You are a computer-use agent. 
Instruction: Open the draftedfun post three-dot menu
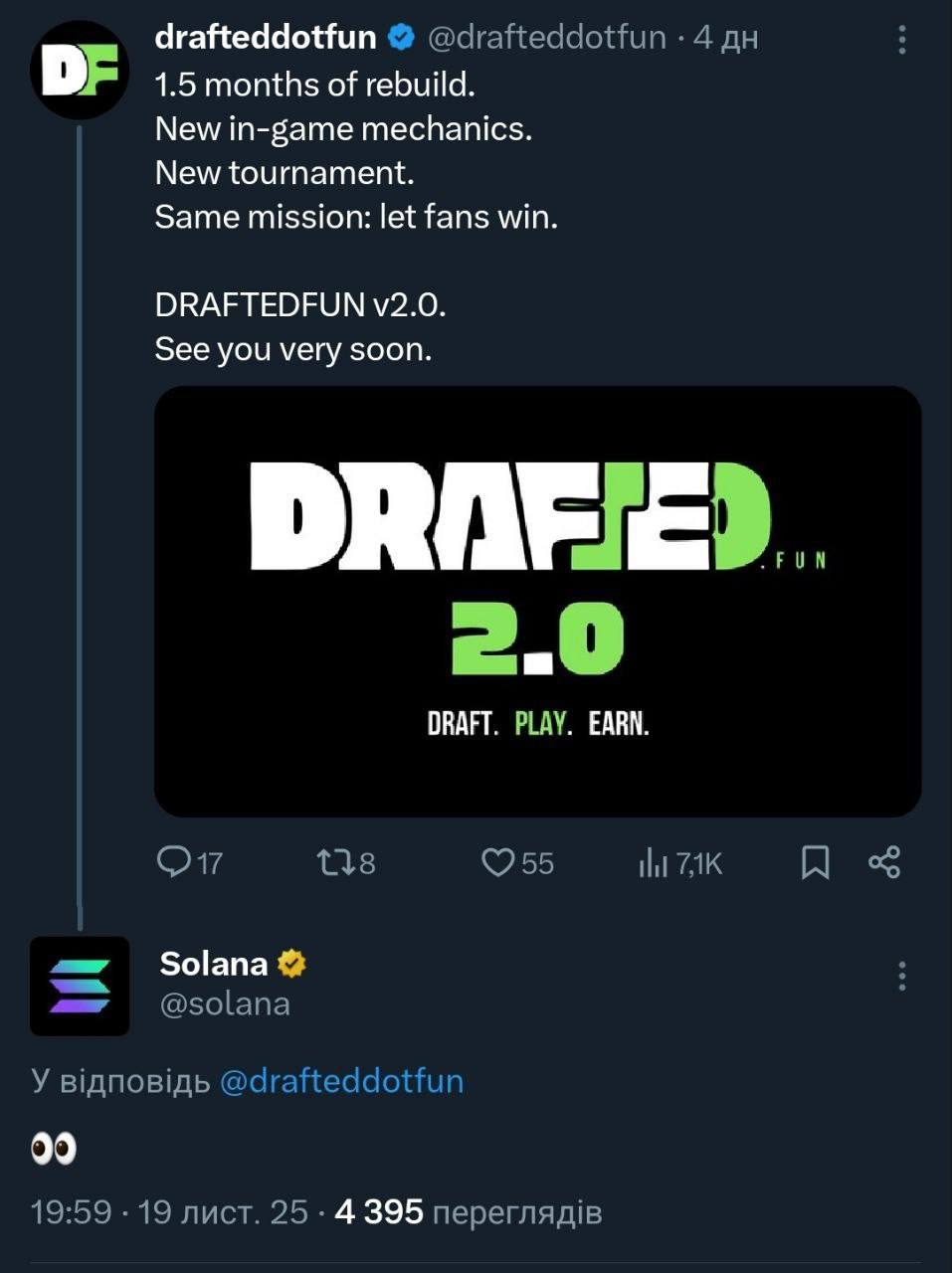[x=901, y=39]
